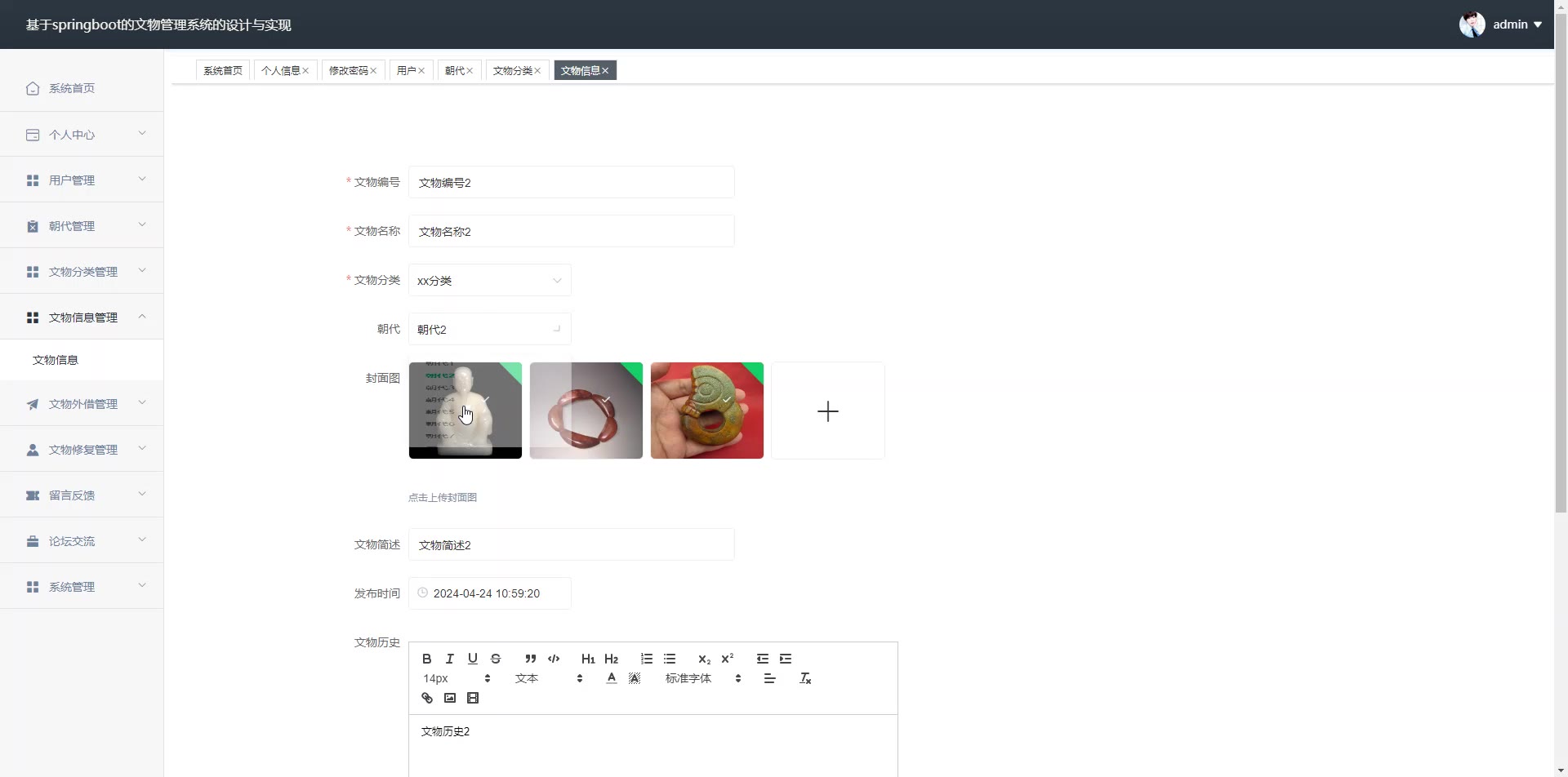Apply Heading 2 style
The image size is (1568, 777).
pyautogui.click(x=611, y=659)
